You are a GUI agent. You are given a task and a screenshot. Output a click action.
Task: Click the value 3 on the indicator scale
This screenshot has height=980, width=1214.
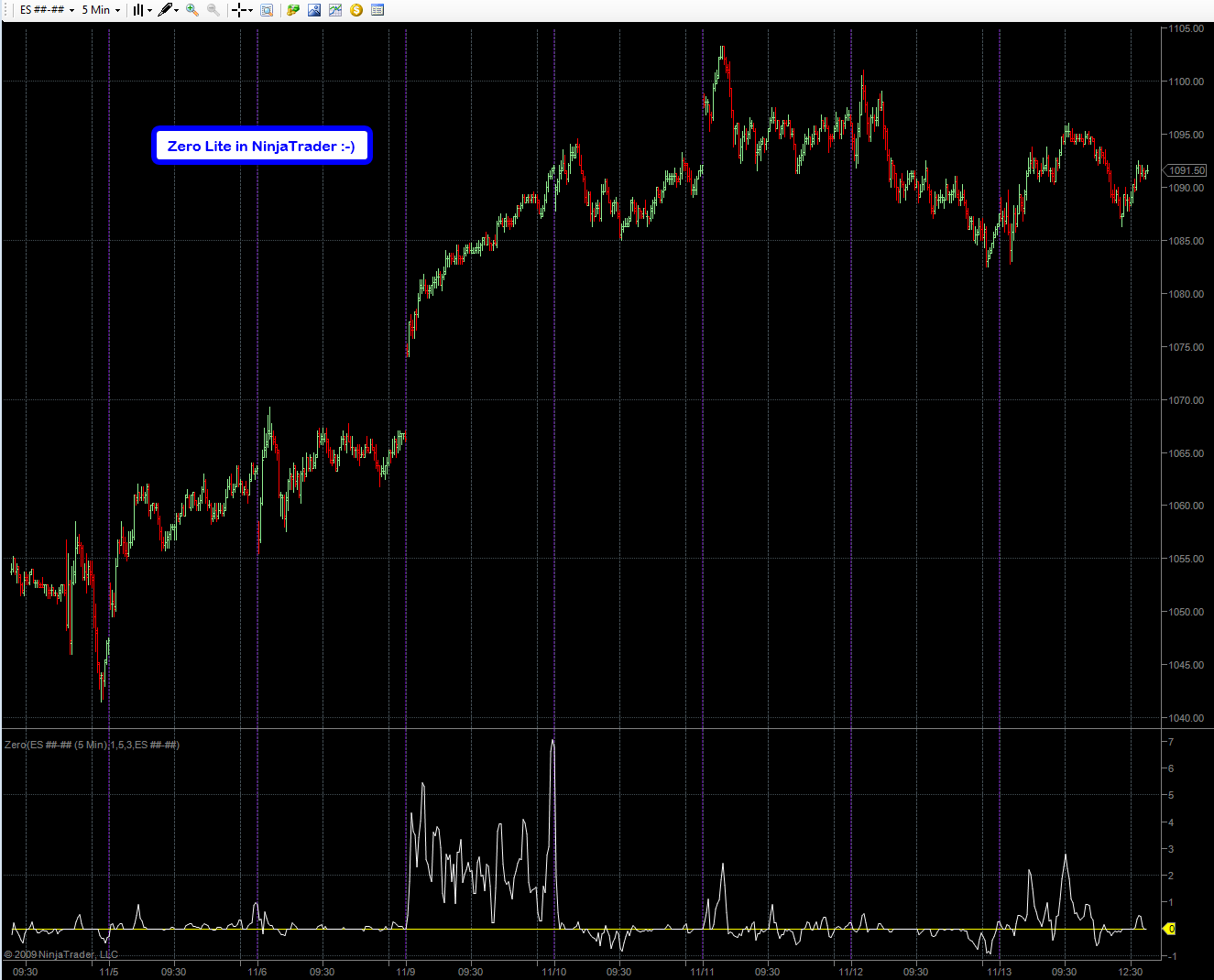click(x=1171, y=849)
